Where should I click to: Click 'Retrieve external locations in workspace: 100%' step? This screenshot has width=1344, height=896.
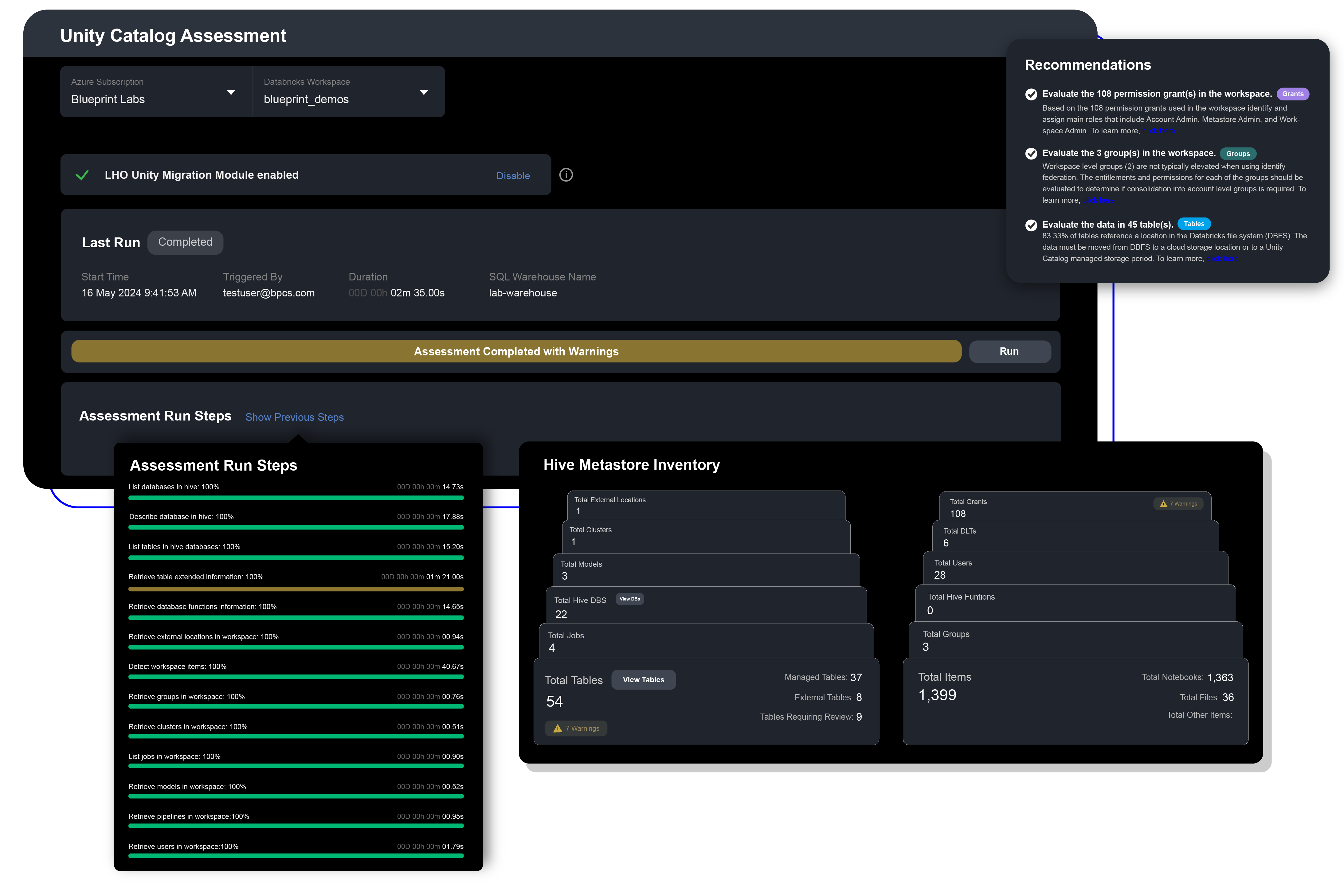(x=203, y=637)
